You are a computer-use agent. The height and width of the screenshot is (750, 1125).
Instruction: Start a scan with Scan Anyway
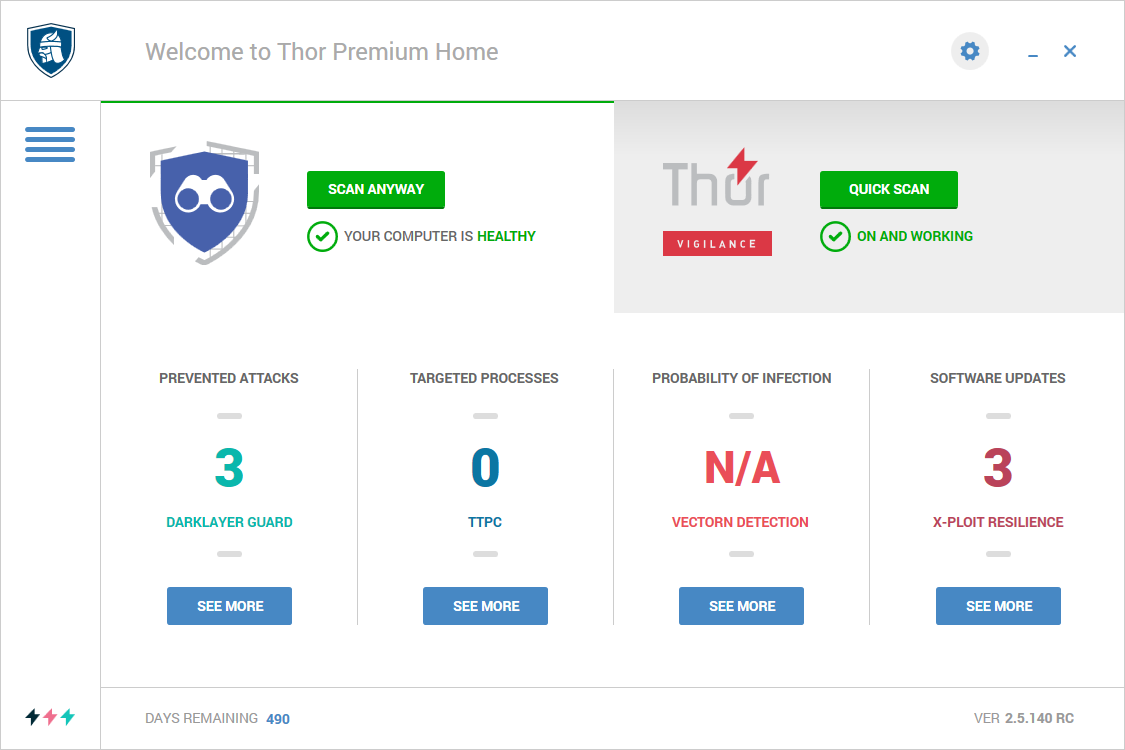pyautogui.click(x=376, y=189)
